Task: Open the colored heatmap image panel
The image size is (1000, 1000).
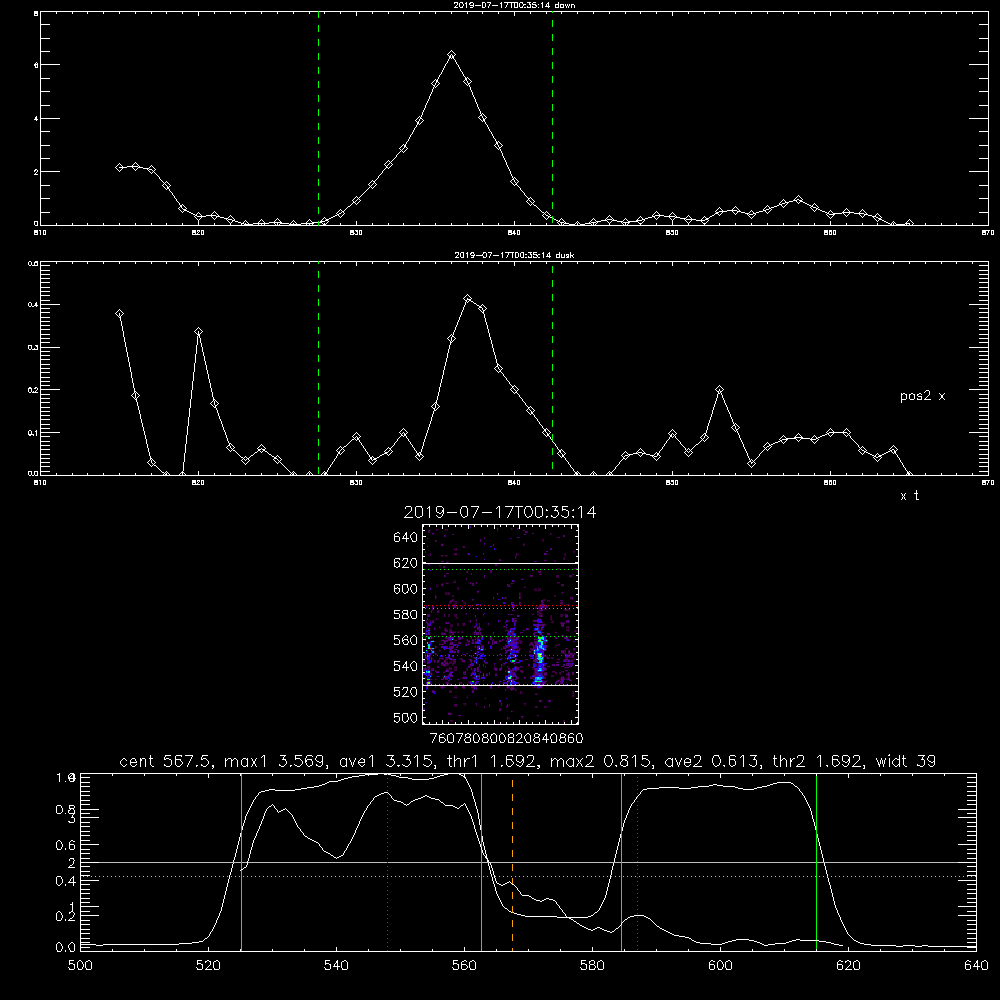Action: [x=500, y=624]
